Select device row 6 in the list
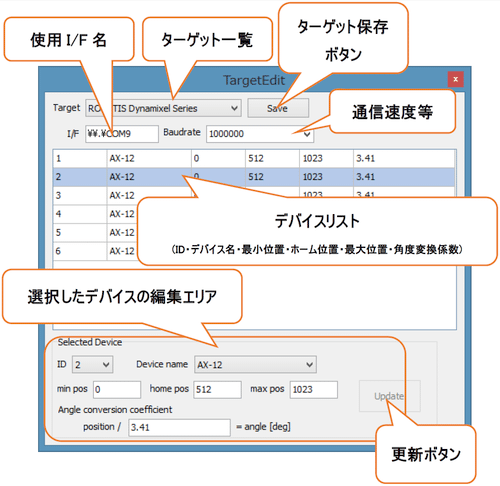This screenshot has height=486, width=500. tap(95, 251)
